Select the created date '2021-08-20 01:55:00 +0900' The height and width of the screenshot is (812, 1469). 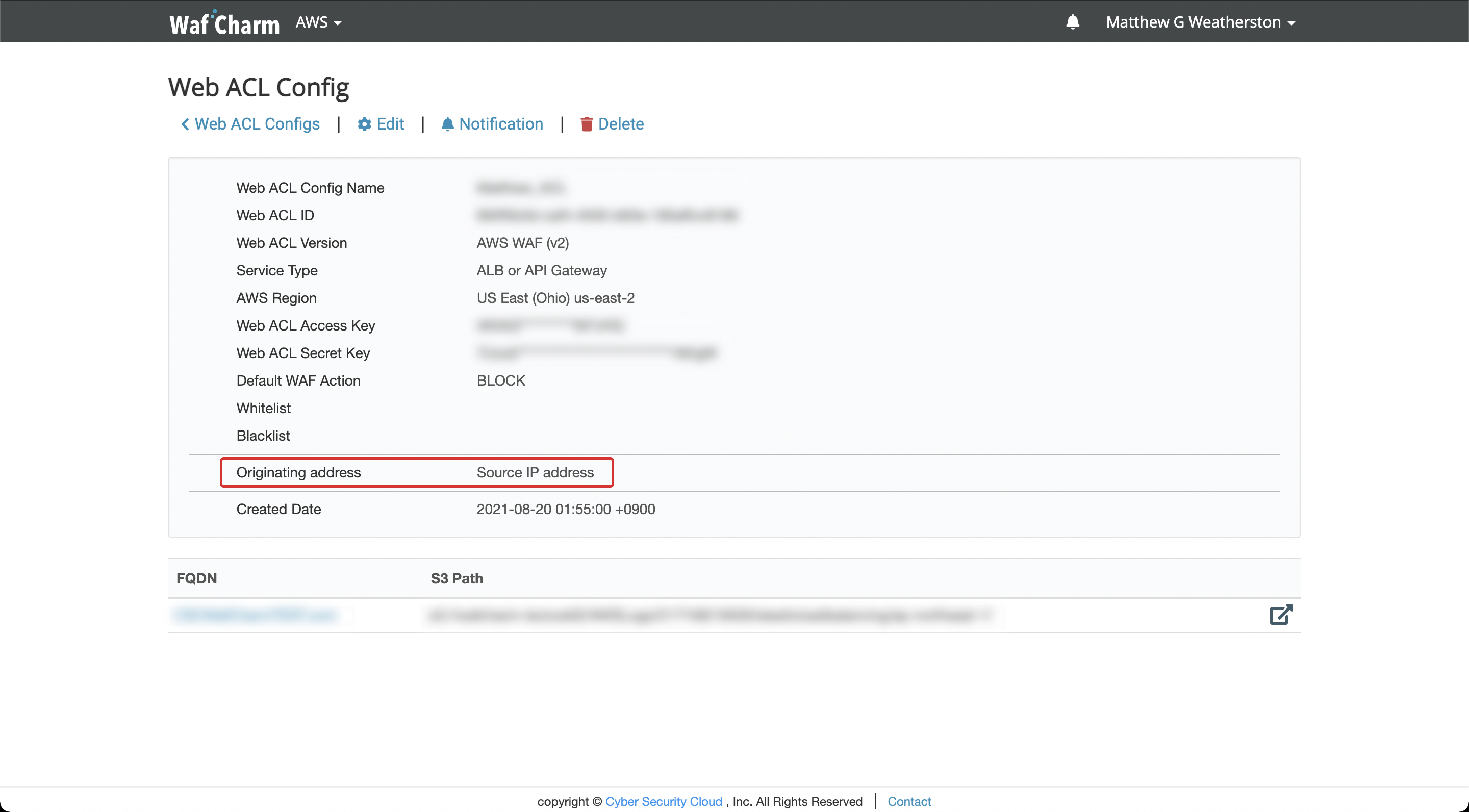pos(566,509)
